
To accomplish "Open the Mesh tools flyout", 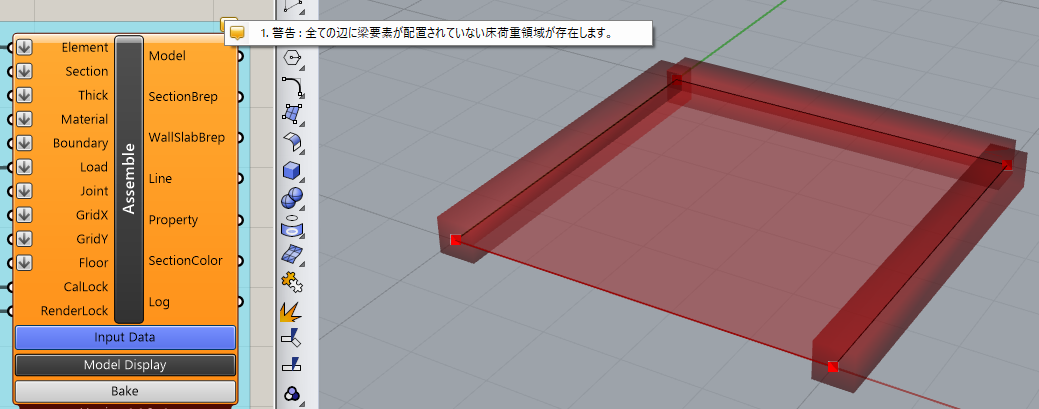I will [293, 254].
